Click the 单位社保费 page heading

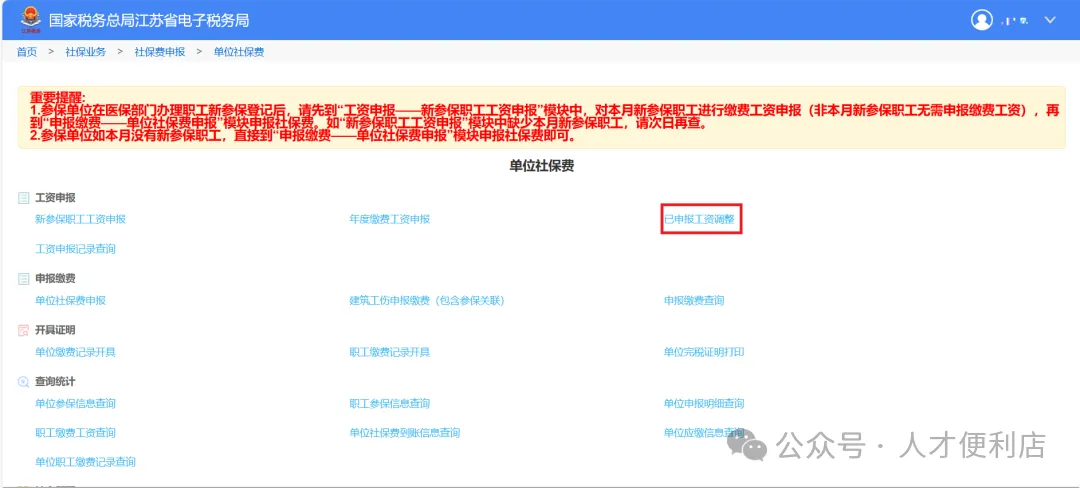[541, 167]
